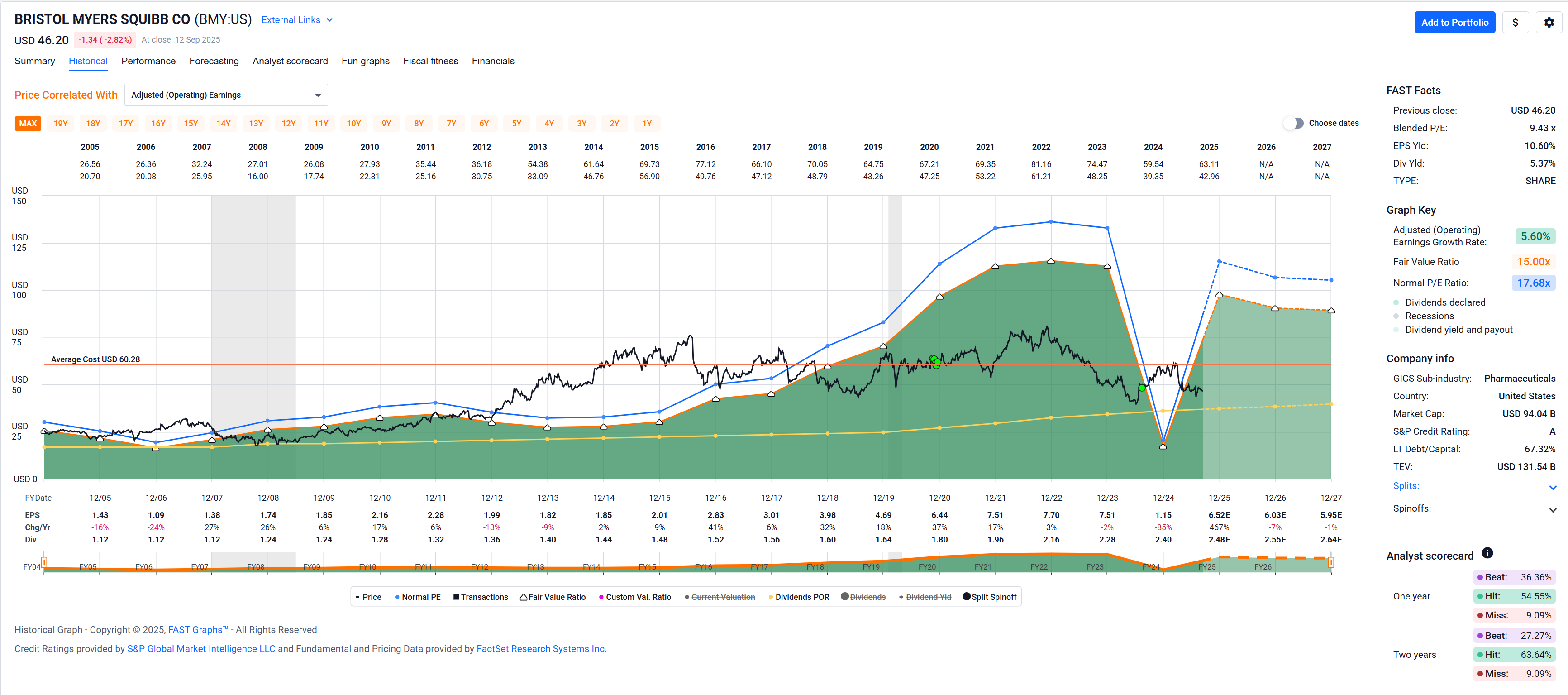Click the Dividends legend circle icon
The width and height of the screenshot is (1568, 695).
[x=844, y=596]
